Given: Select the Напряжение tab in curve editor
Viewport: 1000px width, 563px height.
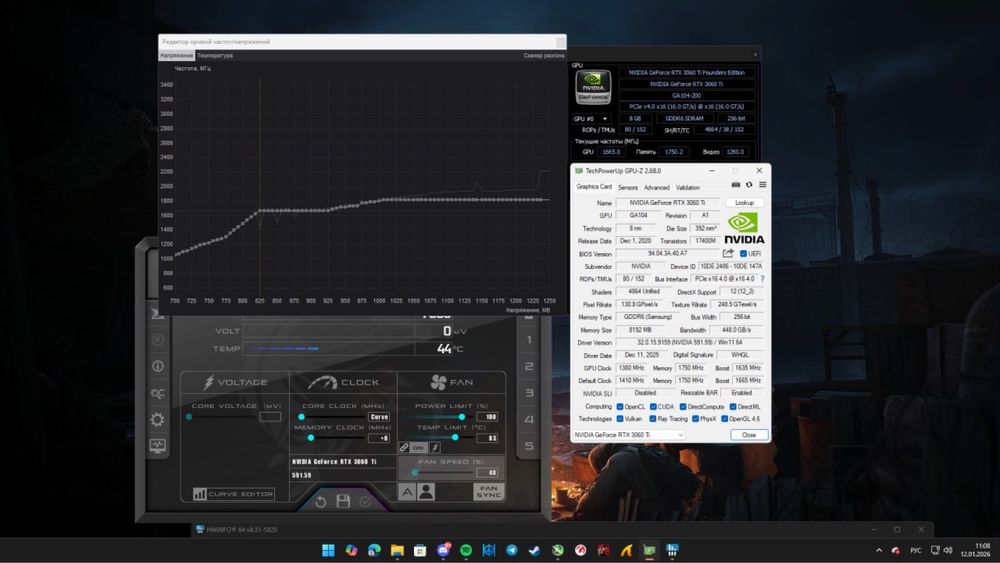Looking at the screenshot, I should tap(177, 55).
